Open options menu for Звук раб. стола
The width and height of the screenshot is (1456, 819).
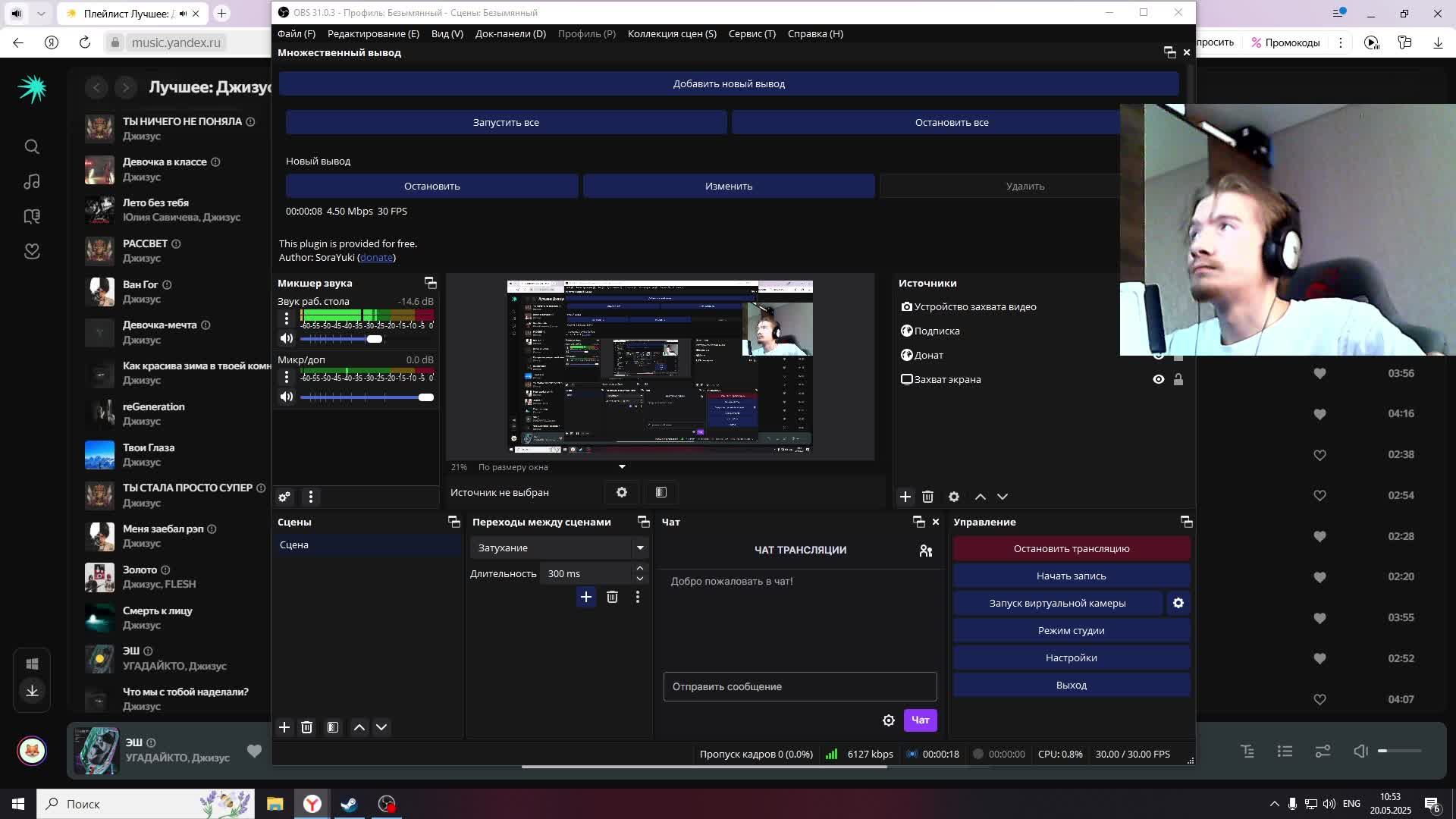[286, 318]
